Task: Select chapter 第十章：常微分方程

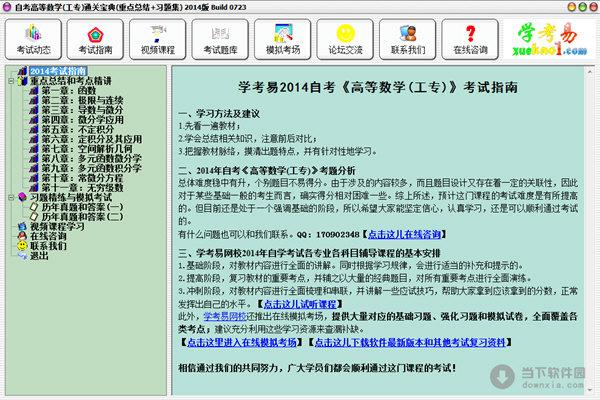Action: 82,178
